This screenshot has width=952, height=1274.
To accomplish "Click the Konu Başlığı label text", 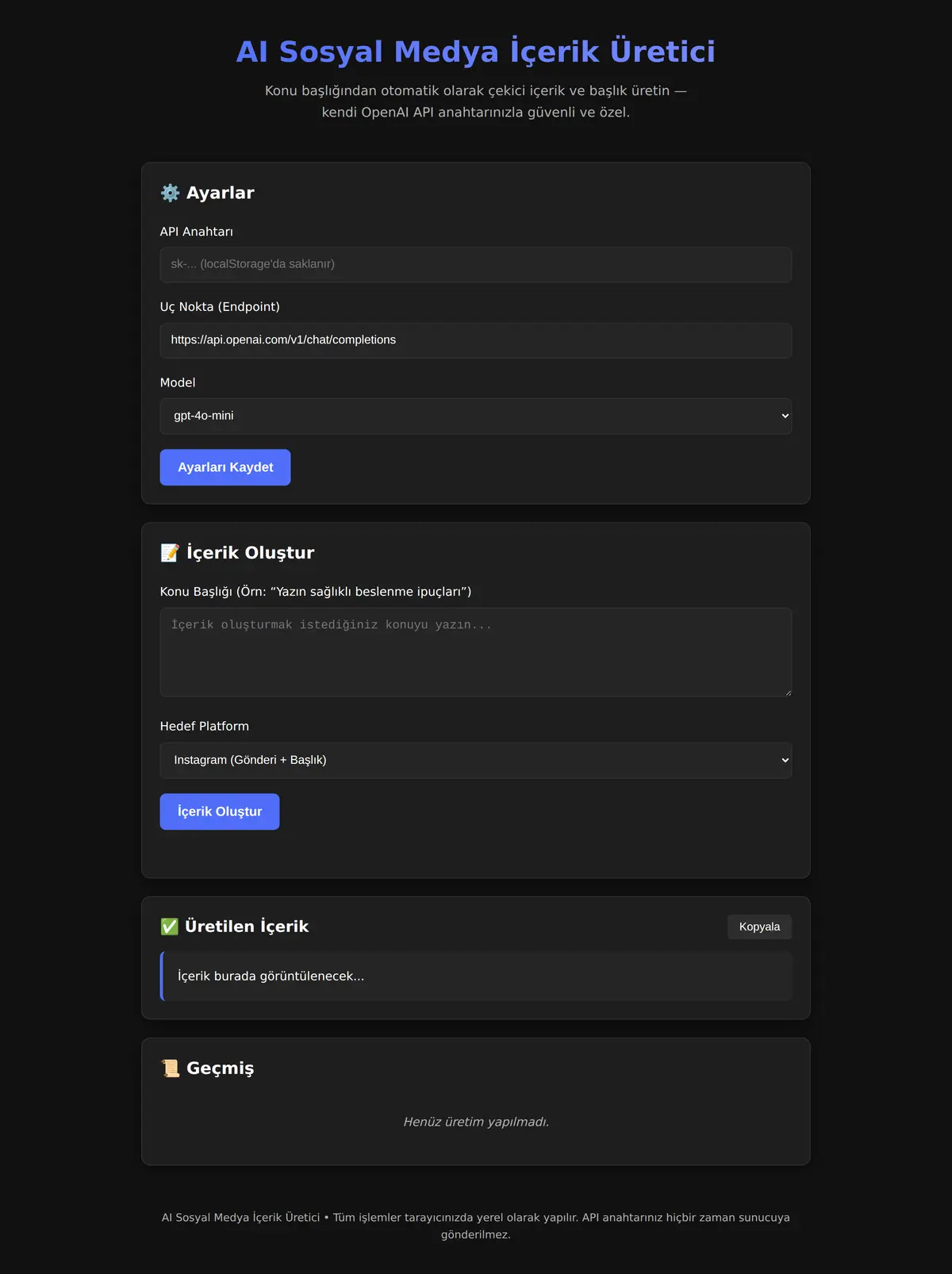I will 316,592.
